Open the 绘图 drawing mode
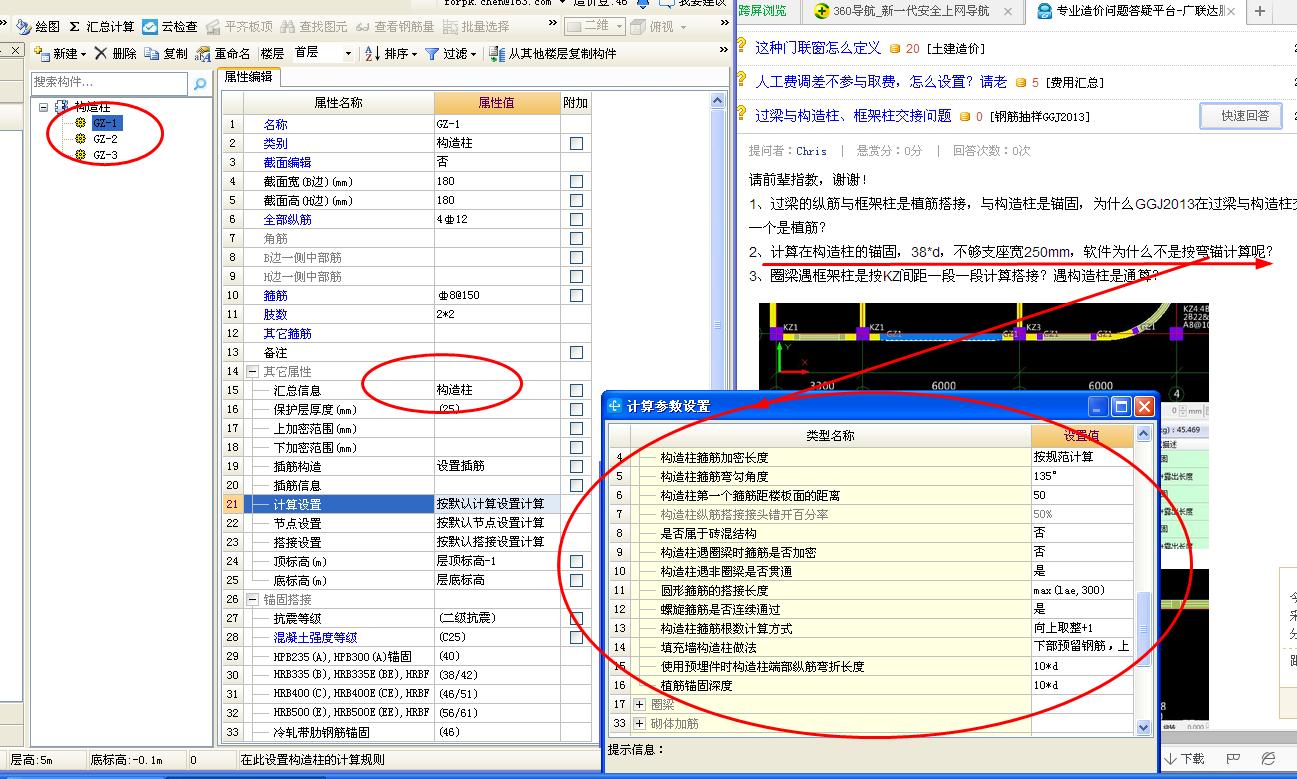This screenshot has height=779, width=1297. (38, 27)
